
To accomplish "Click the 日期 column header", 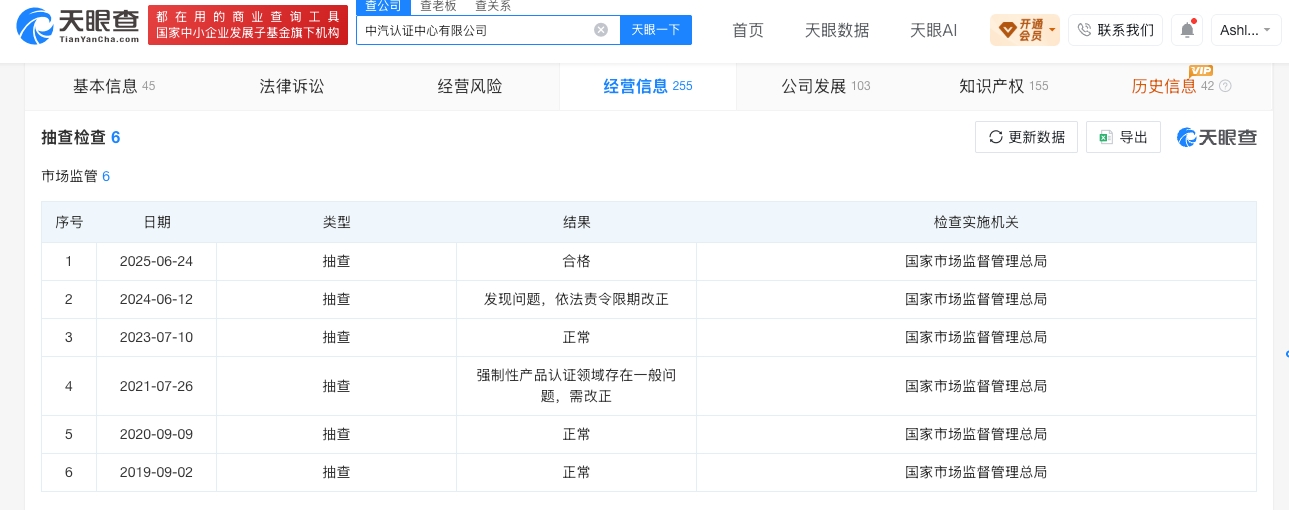I will 156,222.
